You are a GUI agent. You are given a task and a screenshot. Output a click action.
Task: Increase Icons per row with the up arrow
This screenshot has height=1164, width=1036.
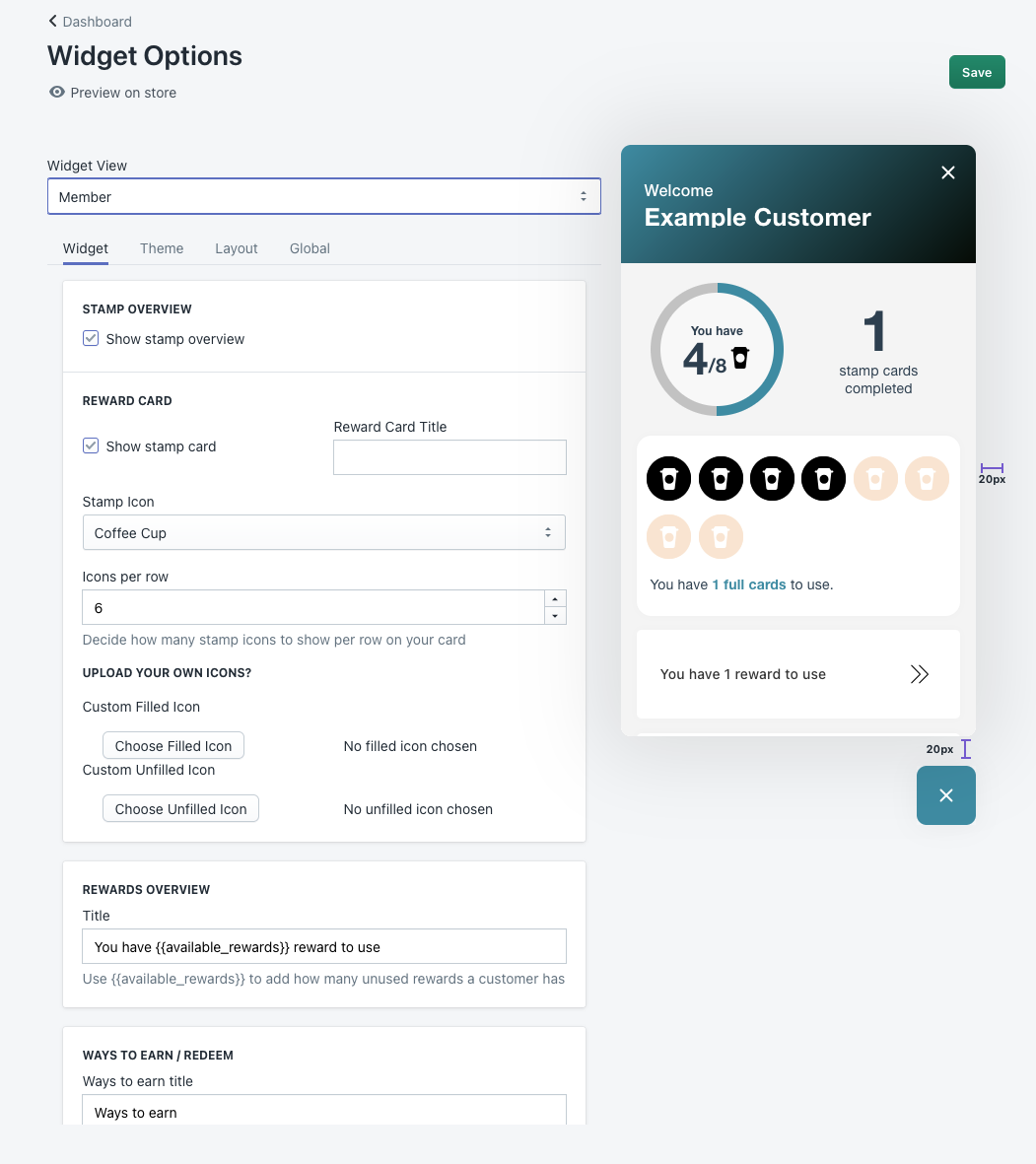555,599
